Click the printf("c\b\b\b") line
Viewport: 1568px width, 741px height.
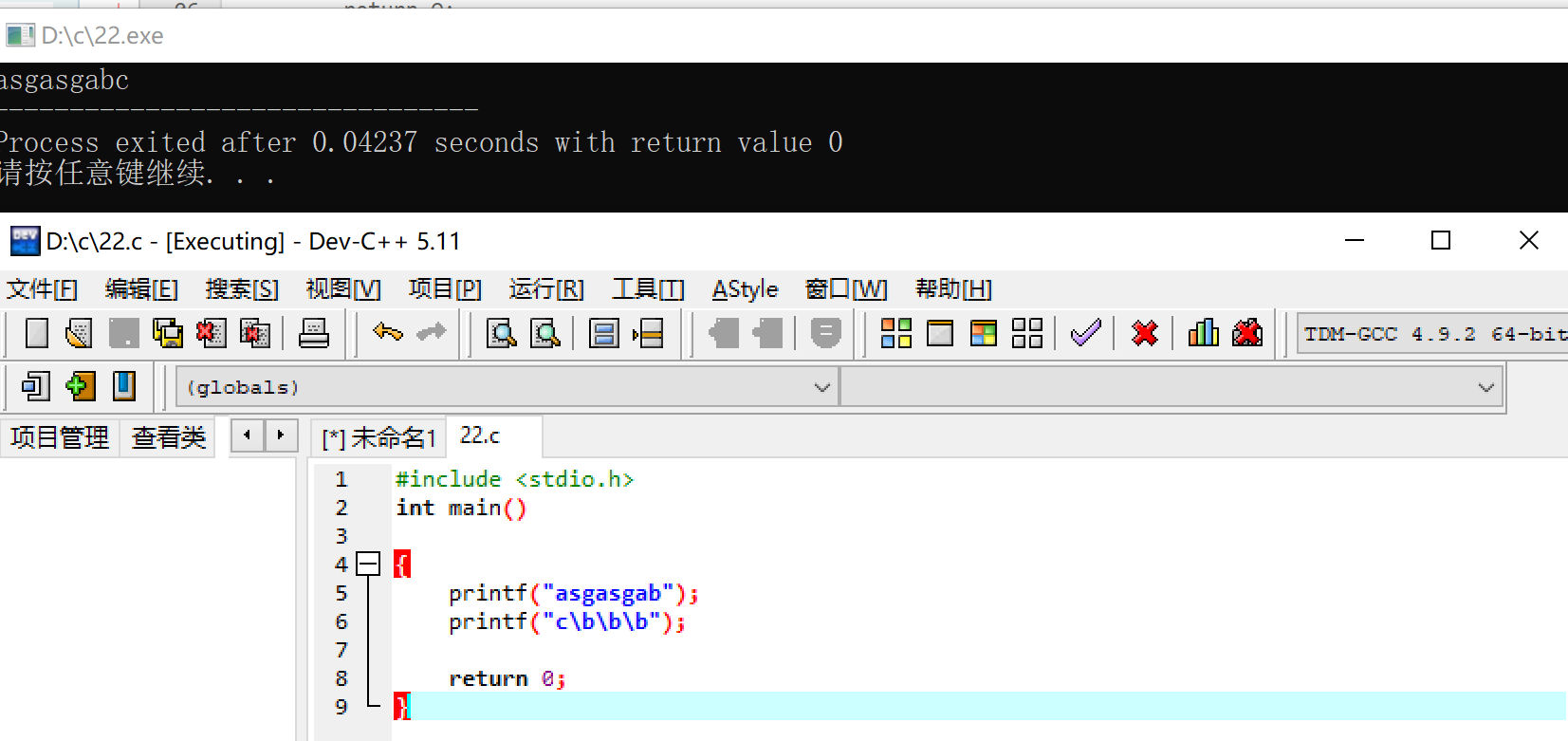pos(567,621)
